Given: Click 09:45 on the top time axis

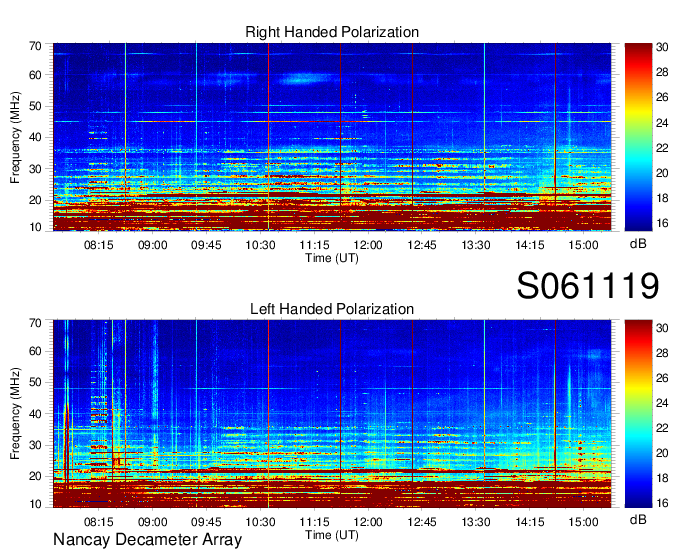Looking at the screenshot, I should [206, 245].
